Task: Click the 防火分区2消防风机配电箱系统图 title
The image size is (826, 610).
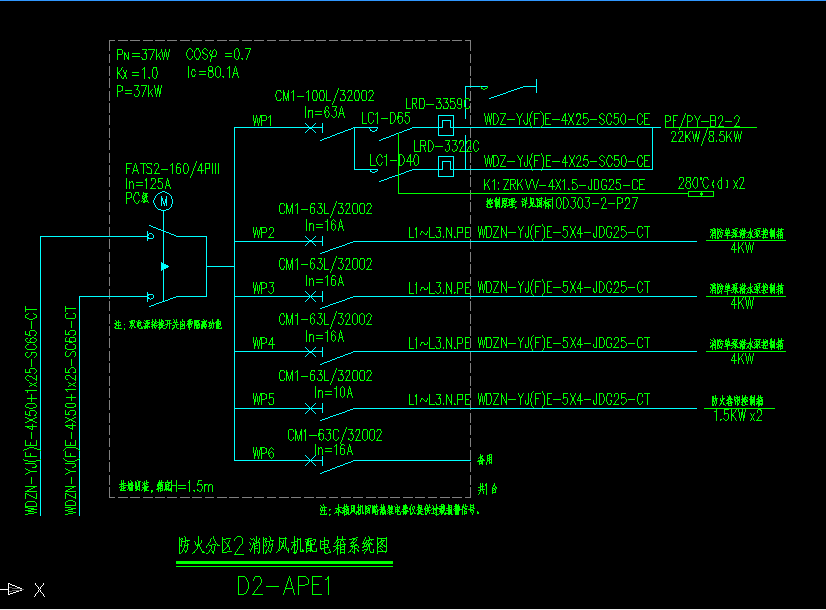Action: 283,545
